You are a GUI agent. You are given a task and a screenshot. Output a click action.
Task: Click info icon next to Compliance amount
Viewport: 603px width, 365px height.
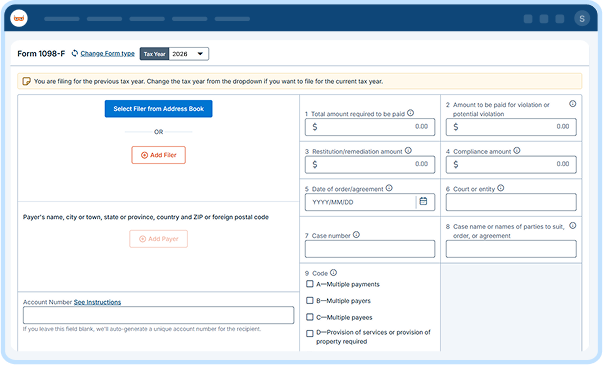click(517, 151)
